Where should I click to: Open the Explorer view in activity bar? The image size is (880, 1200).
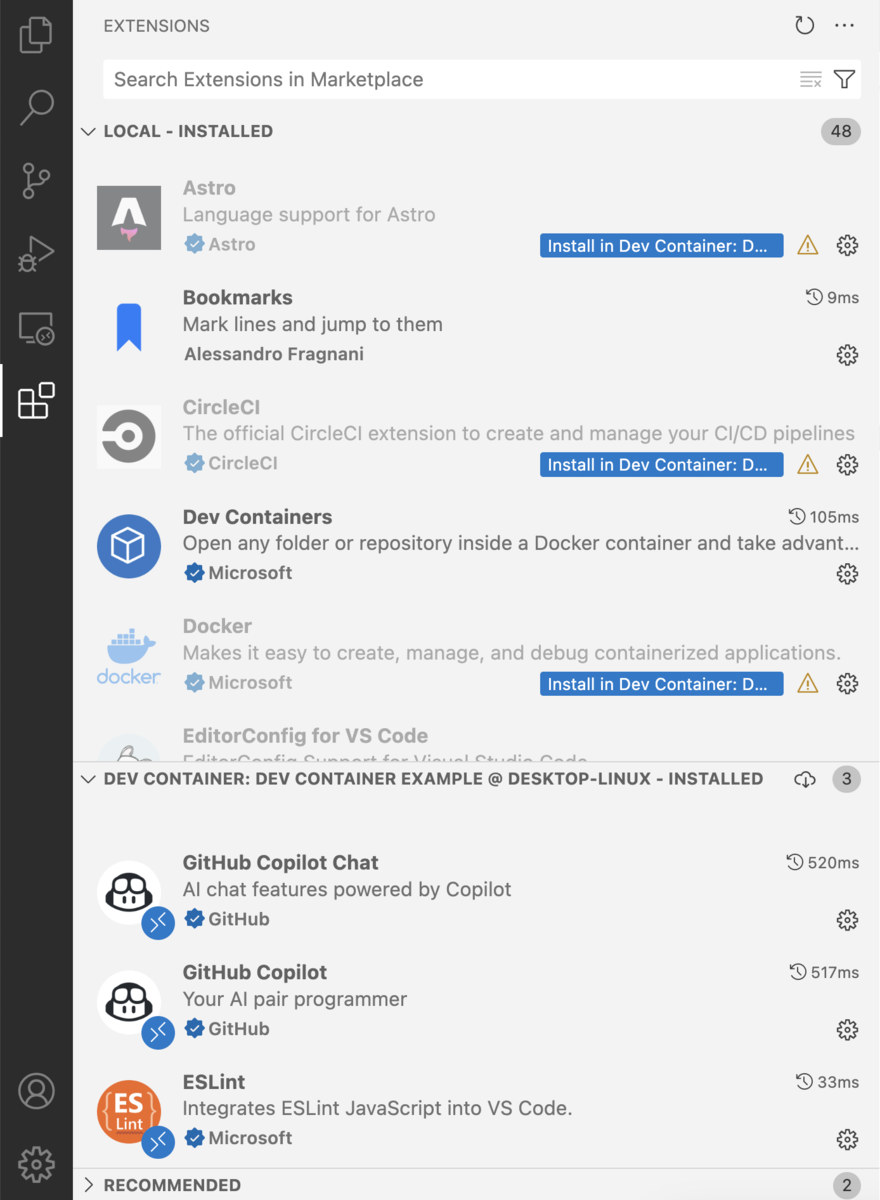(x=36, y=35)
